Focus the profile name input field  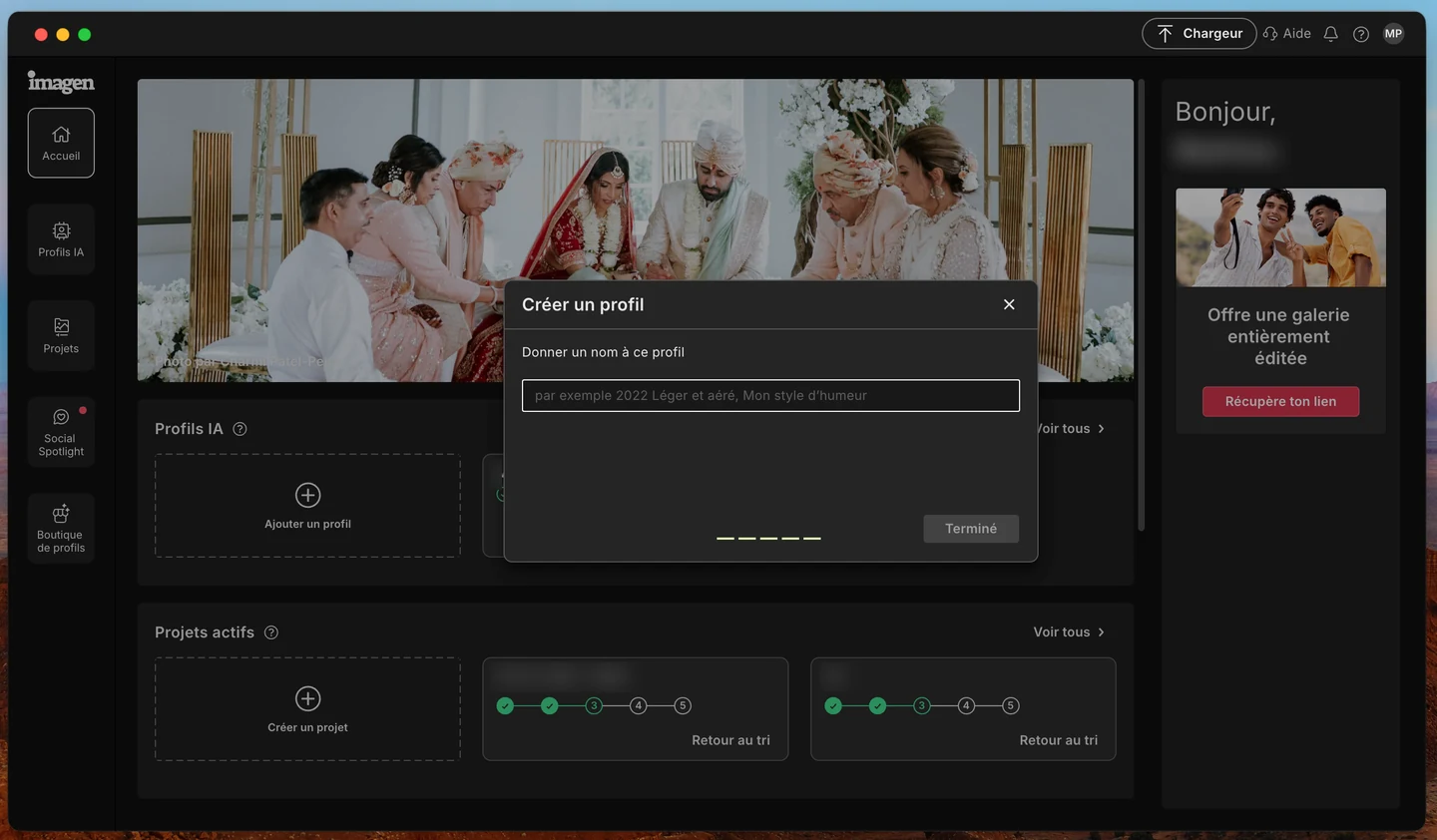770,395
